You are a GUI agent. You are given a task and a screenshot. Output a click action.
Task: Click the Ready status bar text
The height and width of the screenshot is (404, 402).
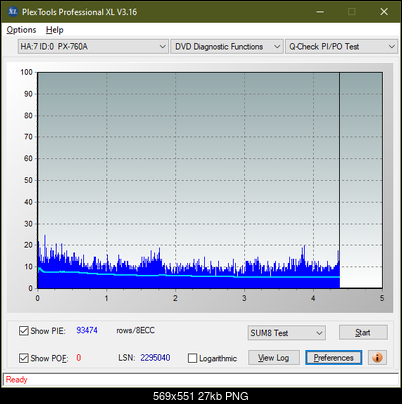[x=16, y=379]
